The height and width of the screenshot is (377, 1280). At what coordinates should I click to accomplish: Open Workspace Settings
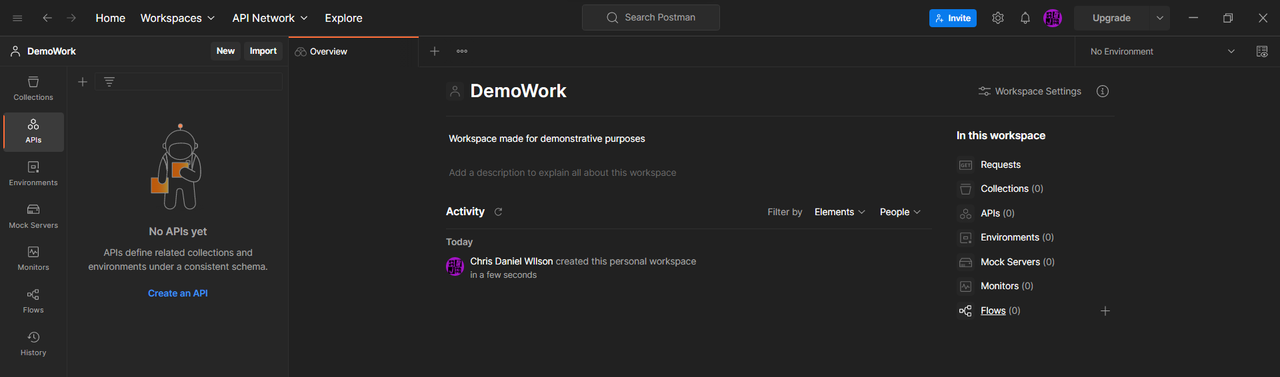tap(1030, 91)
